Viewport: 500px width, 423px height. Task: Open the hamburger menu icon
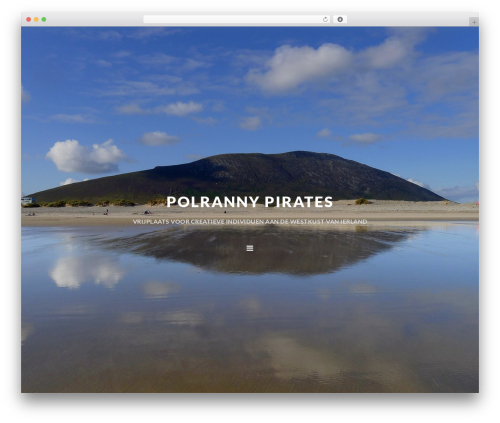[x=250, y=248]
